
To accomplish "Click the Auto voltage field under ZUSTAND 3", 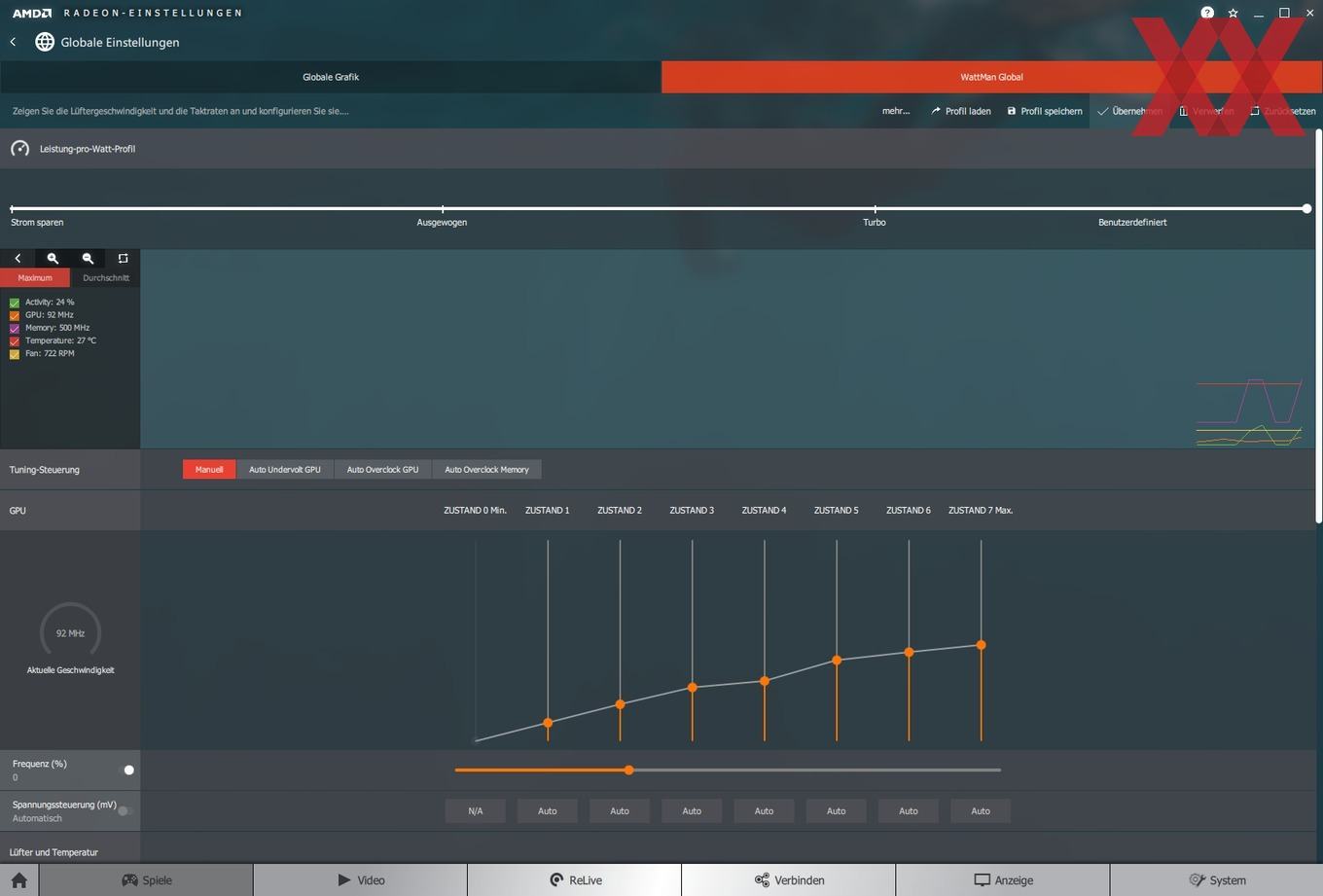I will click(x=692, y=810).
